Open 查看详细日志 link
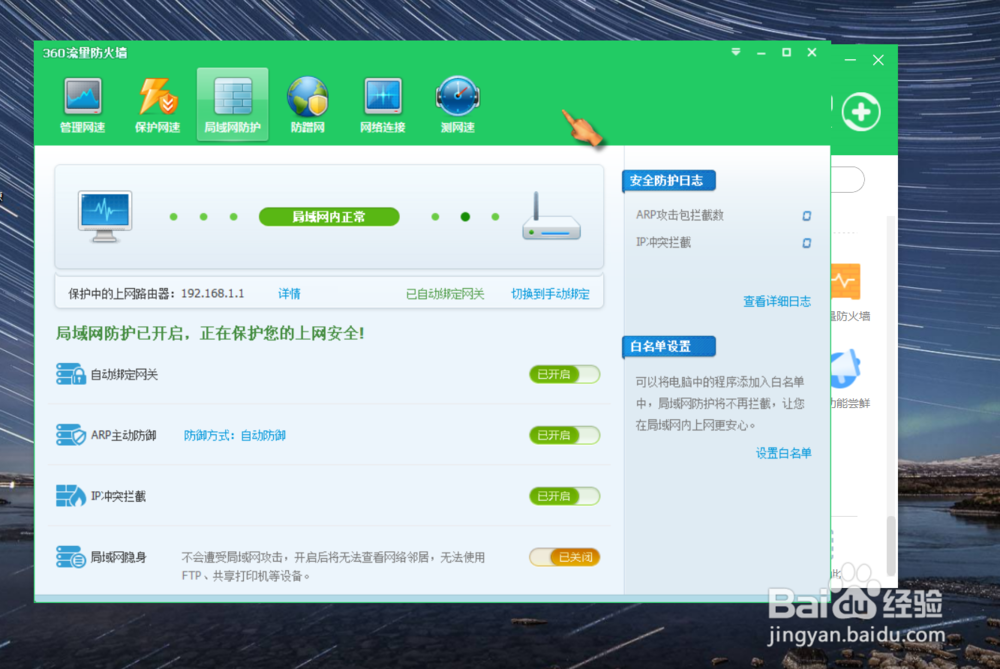1000x669 pixels. [x=777, y=302]
